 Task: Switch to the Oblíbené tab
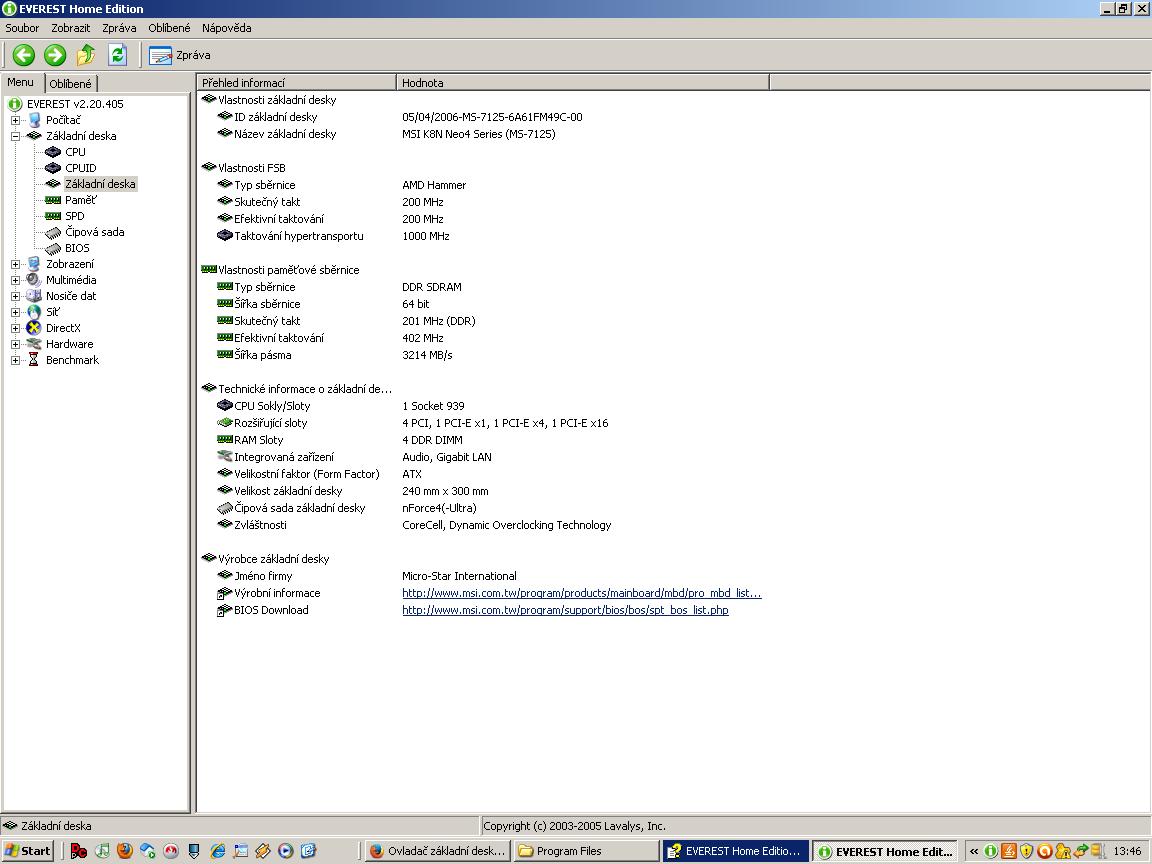pos(70,84)
